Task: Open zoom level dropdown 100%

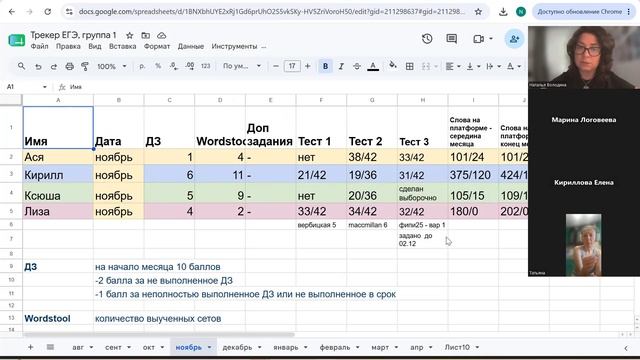Action: tap(111, 66)
